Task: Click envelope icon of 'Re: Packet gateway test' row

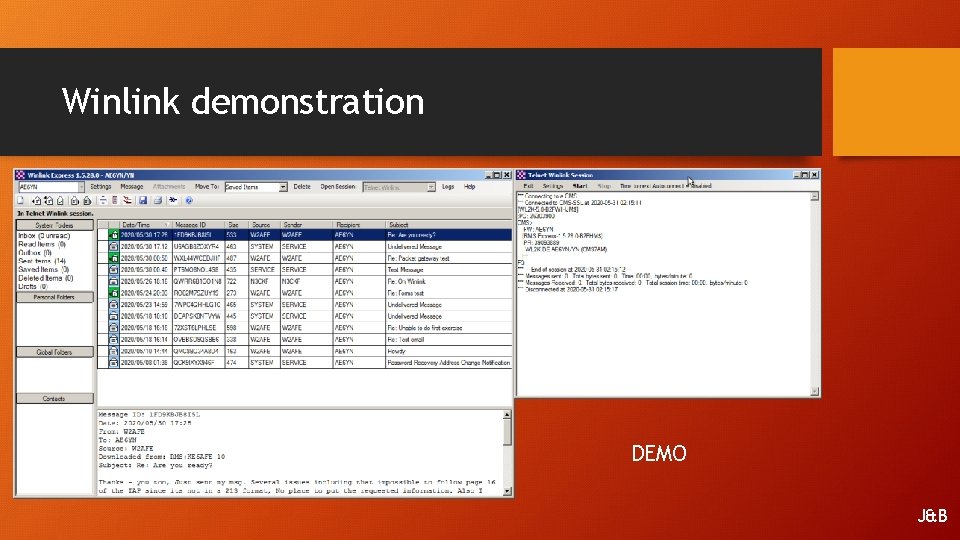Action: 113,258
